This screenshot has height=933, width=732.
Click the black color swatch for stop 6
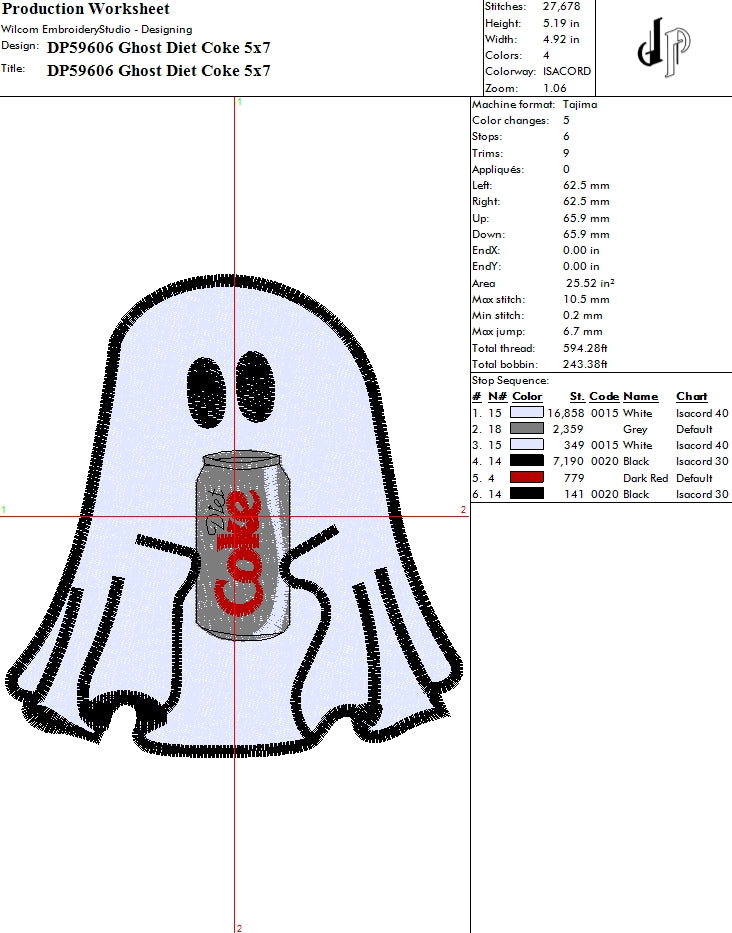tap(527, 493)
